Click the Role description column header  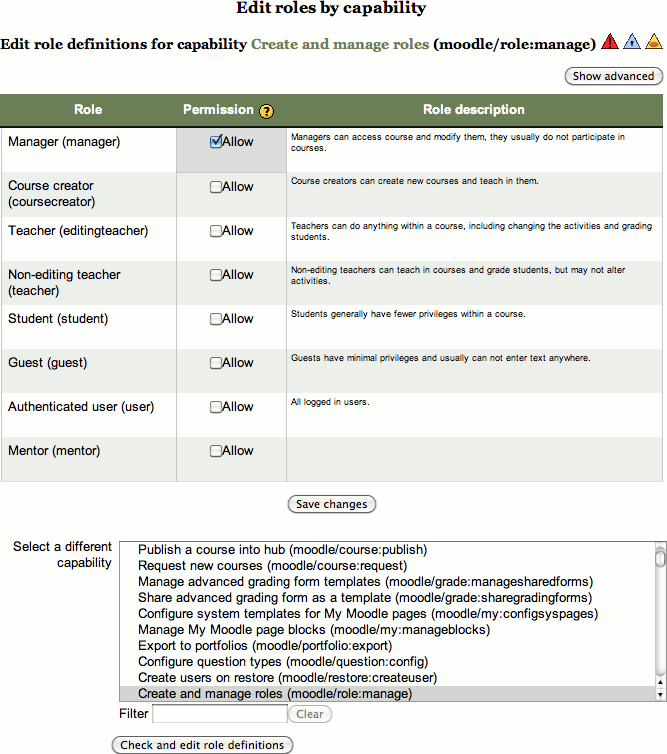[x=474, y=110]
